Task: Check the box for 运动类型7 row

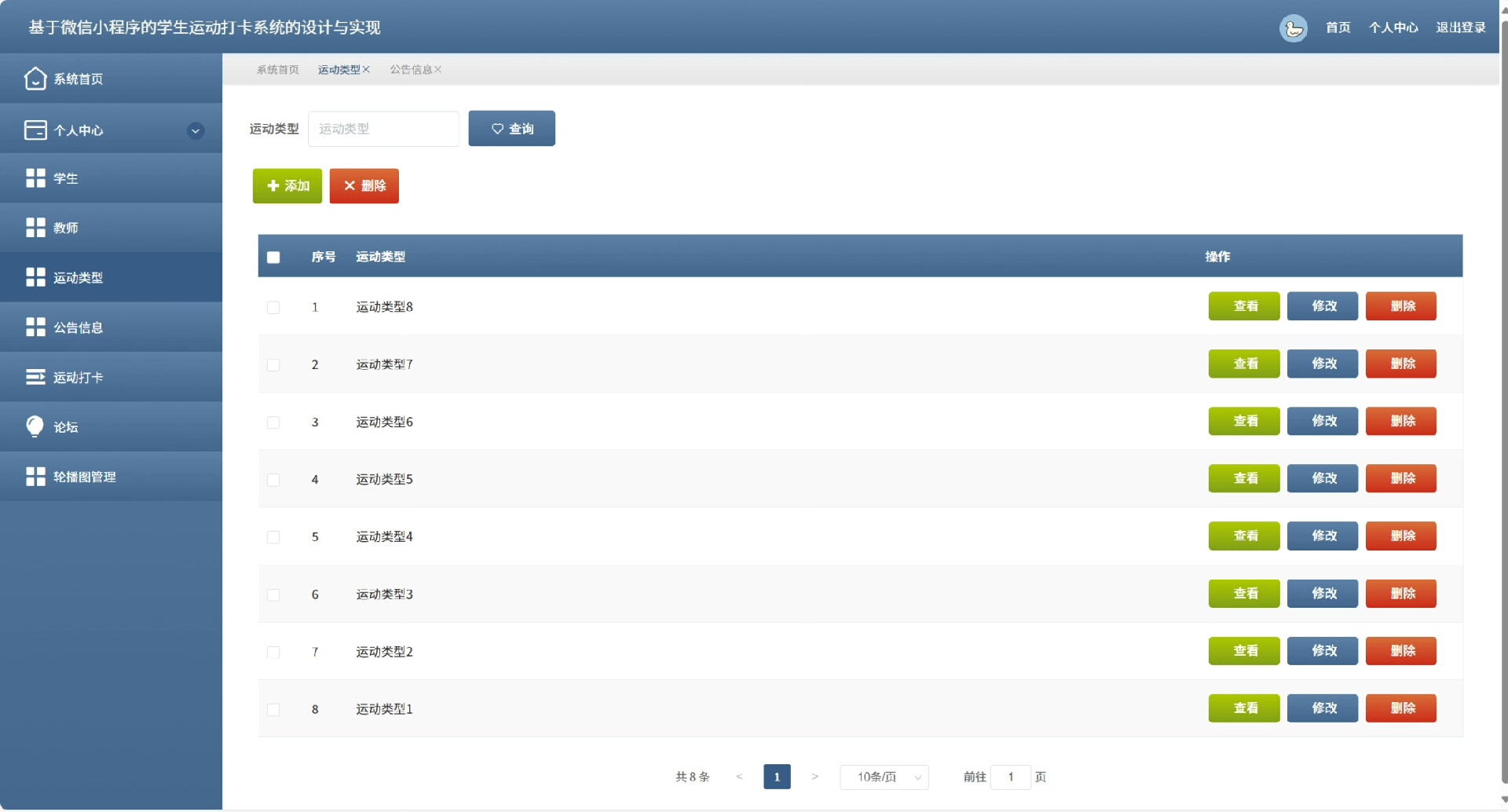Action: pyautogui.click(x=273, y=364)
